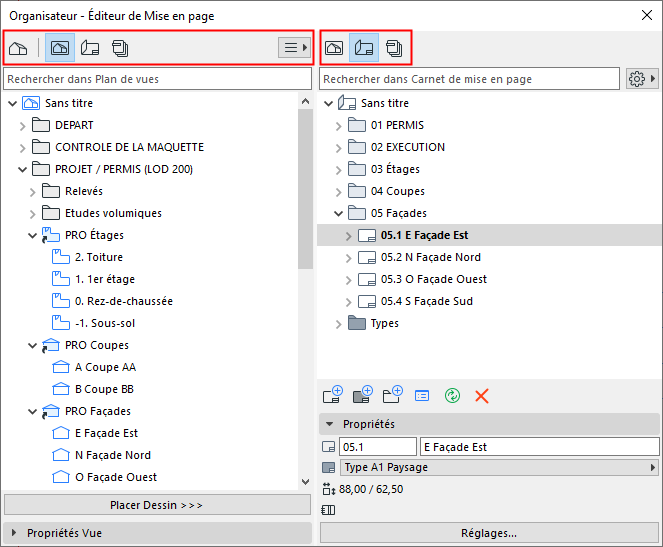Expand the '03 Étages' subset
Image resolution: width=663 pixels, height=547 pixels.
coord(338,170)
